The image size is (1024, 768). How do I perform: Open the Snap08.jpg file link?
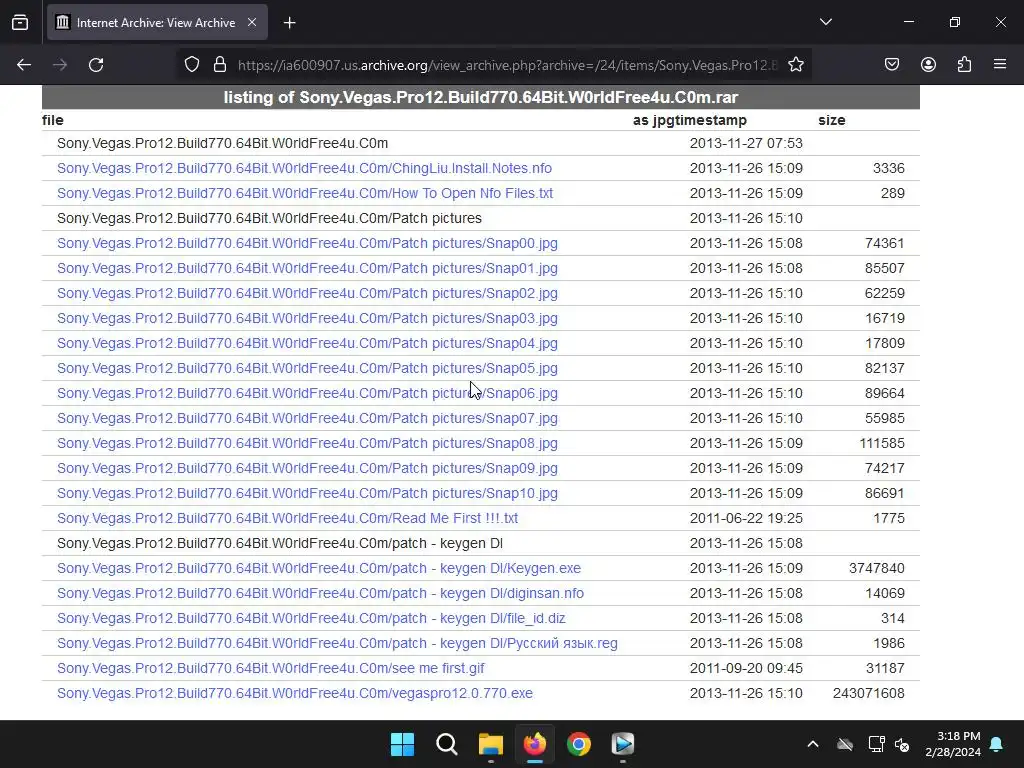tap(307, 443)
